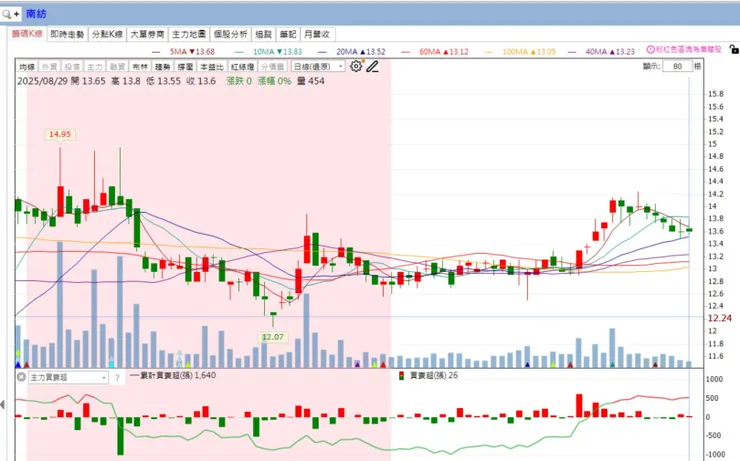The height and width of the screenshot is (461, 740).
Task: Click the stock name 南紡 in header
Action: click(x=36, y=14)
